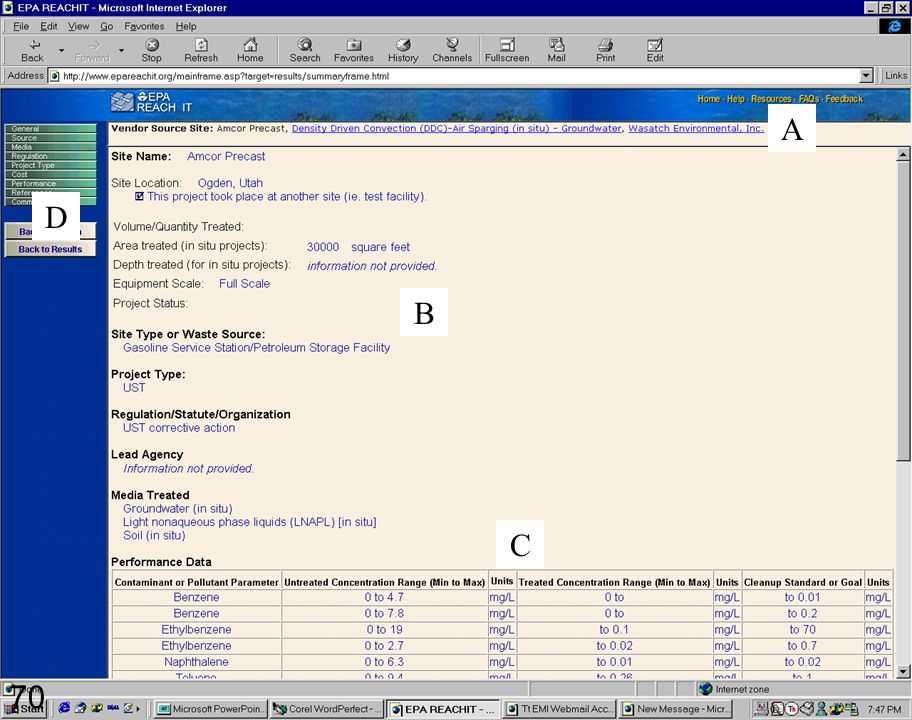912x720 pixels.
Task: Select Media in the left navigation
Action: 51,147
